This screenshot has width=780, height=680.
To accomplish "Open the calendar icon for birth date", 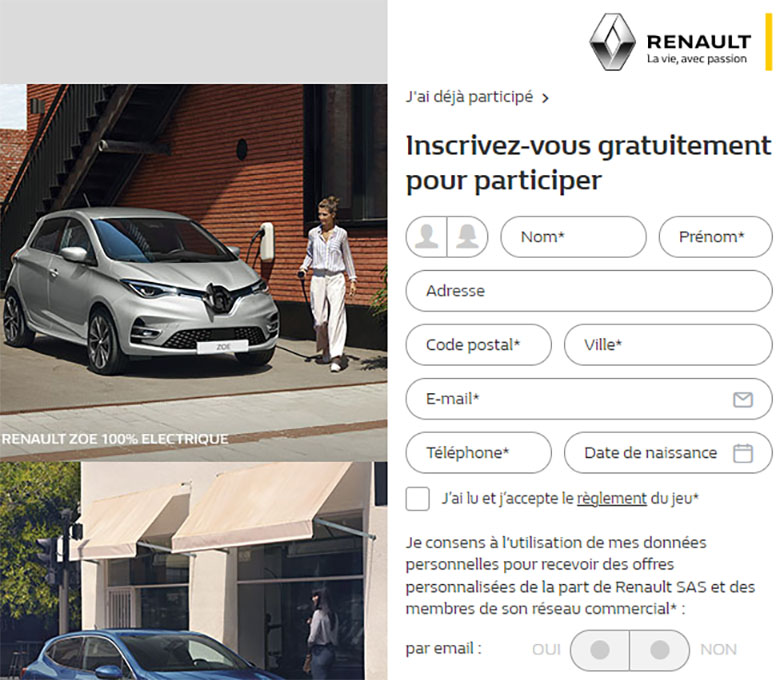I will (x=743, y=453).
